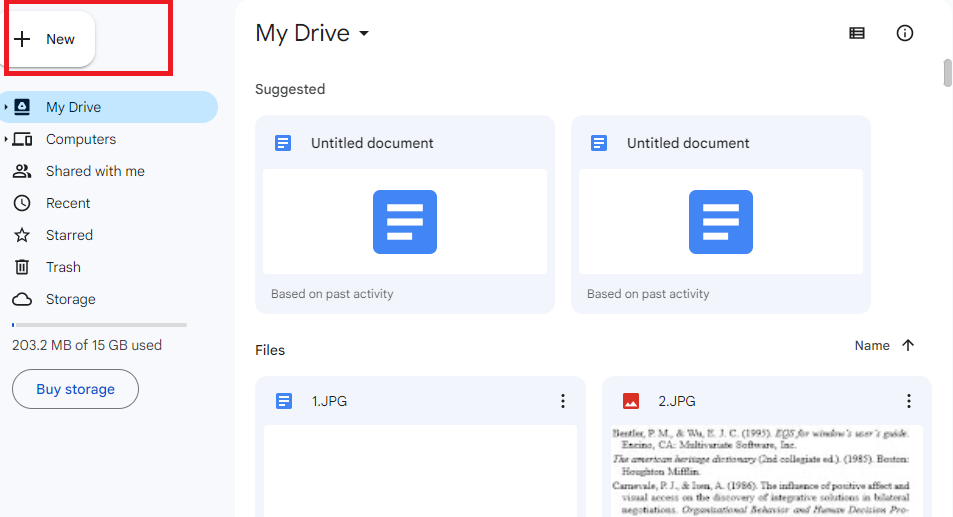Click the Shared with me people icon
Image resolution: width=953 pixels, height=517 pixels.
point(22,171)
